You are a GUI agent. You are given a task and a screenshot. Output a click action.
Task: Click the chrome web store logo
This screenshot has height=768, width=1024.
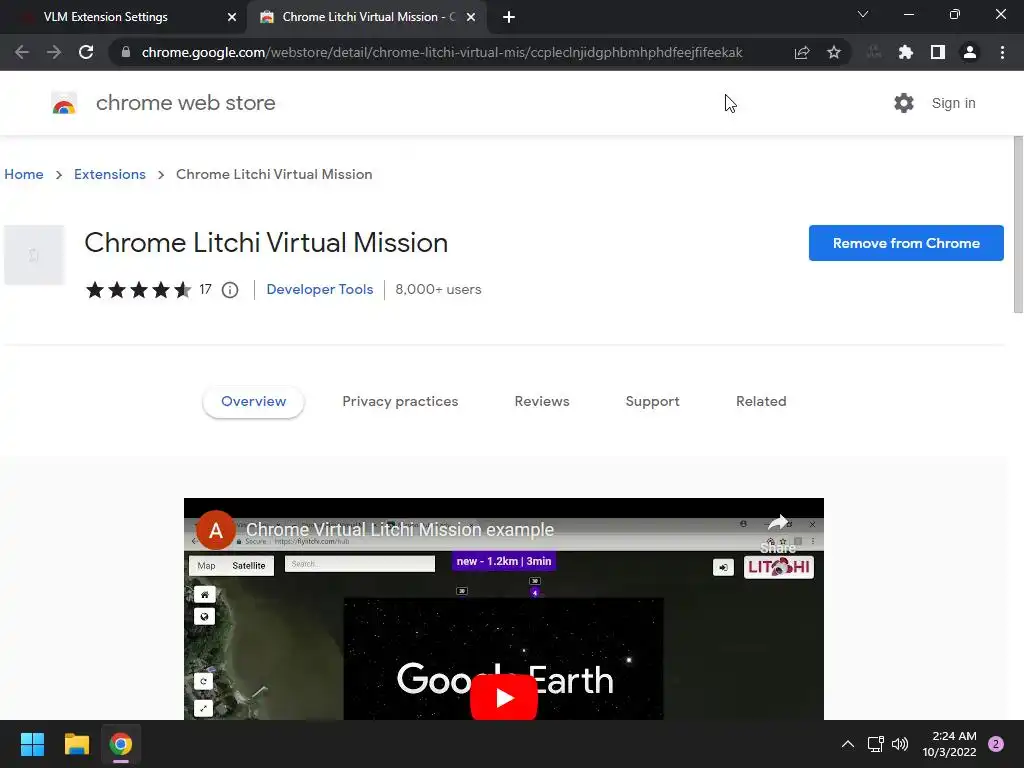click(64, 103)
